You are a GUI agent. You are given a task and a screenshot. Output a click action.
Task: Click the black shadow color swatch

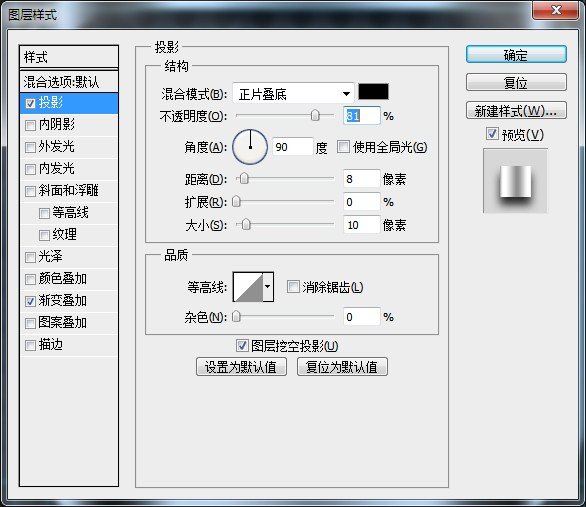pyautogui.click(x=373, y=92)
